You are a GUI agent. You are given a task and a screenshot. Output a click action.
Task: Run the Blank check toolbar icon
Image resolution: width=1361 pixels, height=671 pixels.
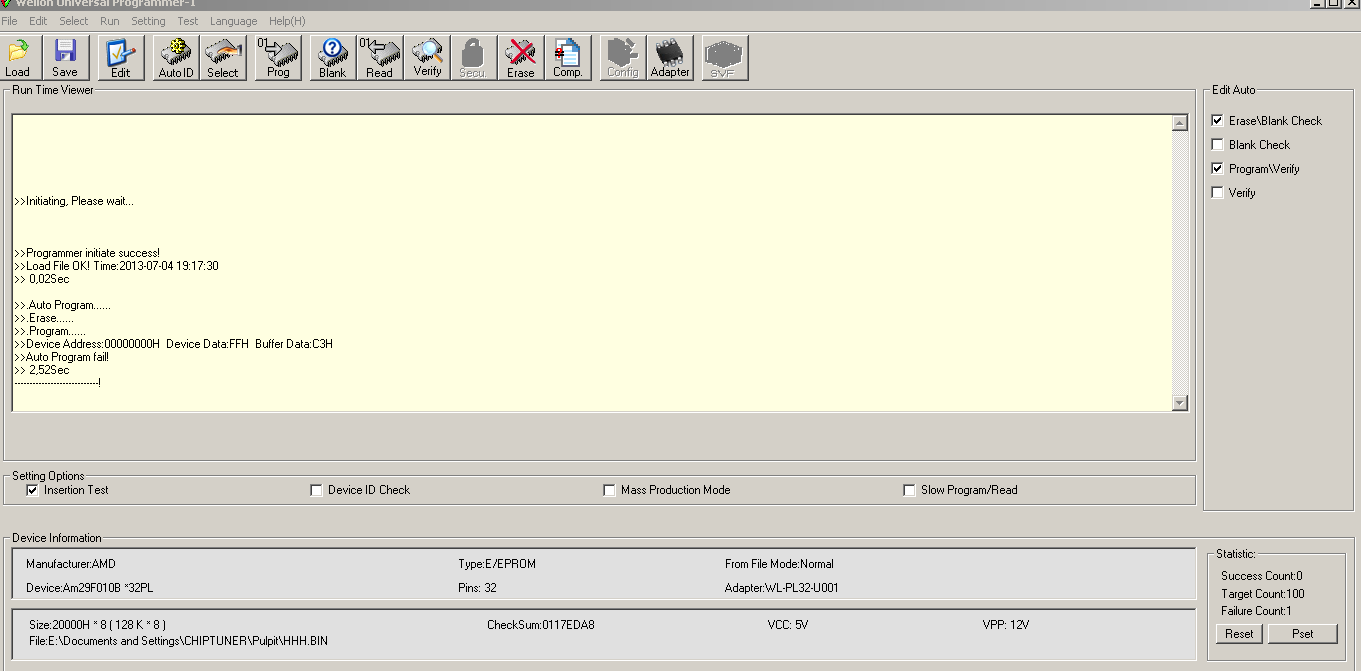pos(333,58)
